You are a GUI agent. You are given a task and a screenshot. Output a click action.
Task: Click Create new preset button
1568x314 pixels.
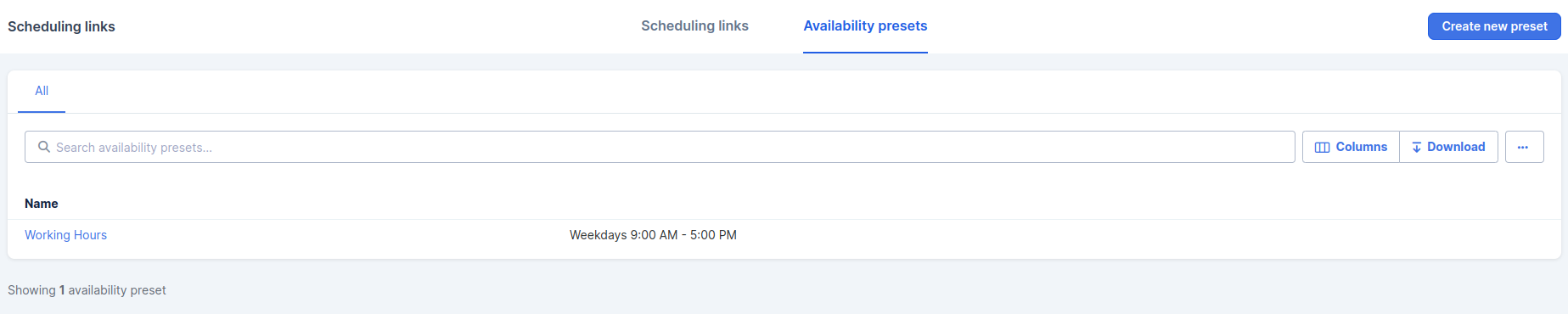point(1494,26)
